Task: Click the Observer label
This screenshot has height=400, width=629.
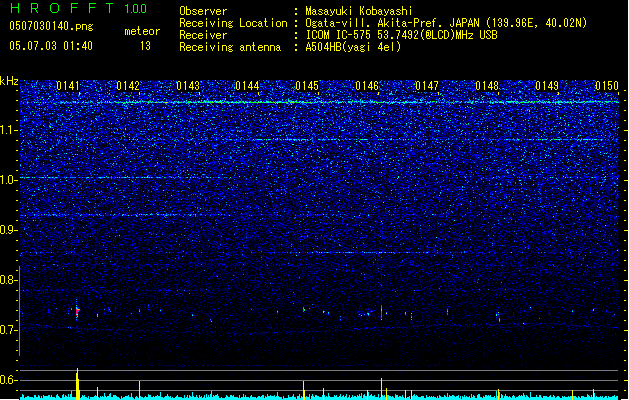Action: (203, 11)
